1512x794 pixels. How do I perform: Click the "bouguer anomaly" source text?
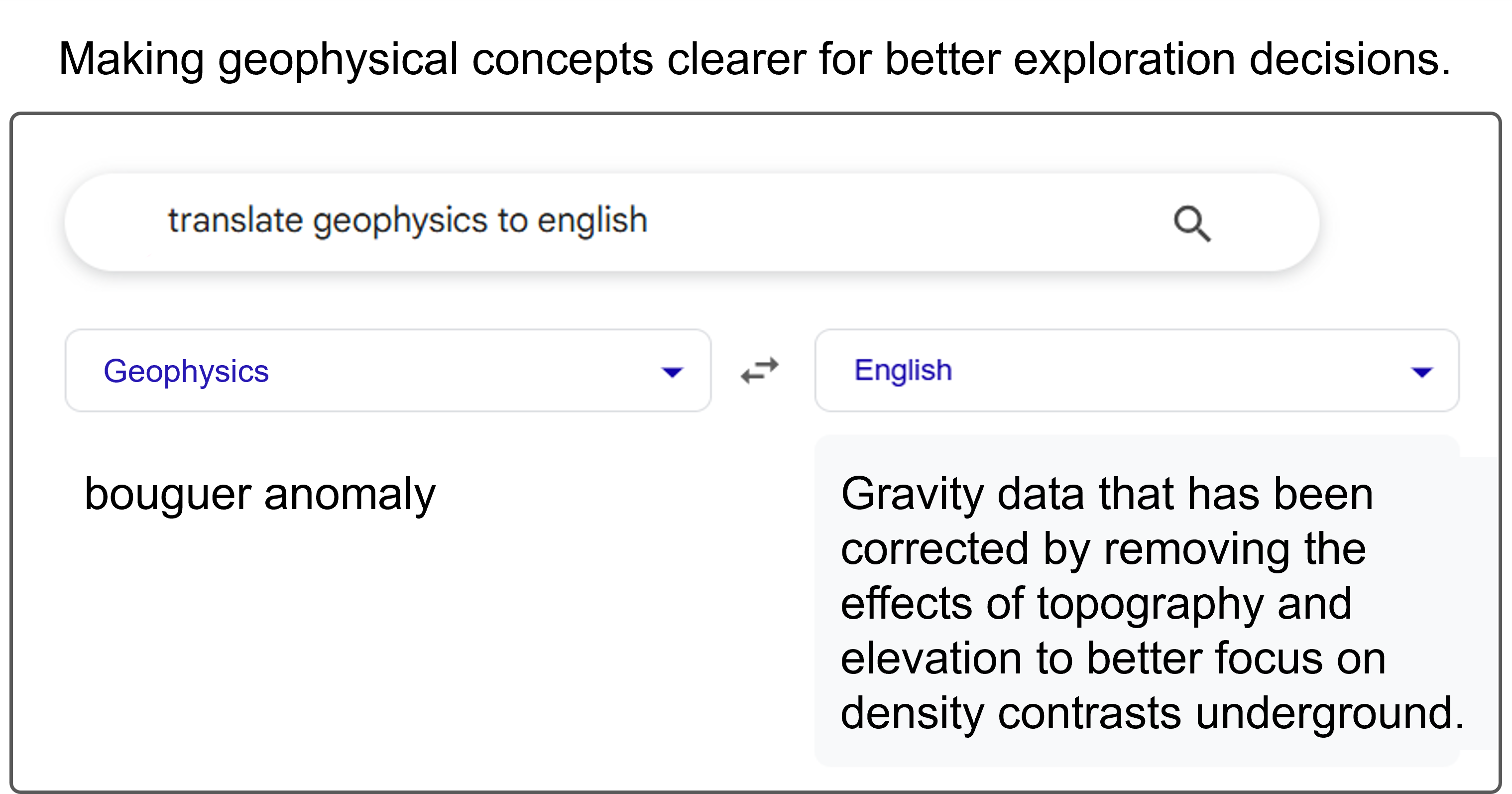[x=260, y=495]
